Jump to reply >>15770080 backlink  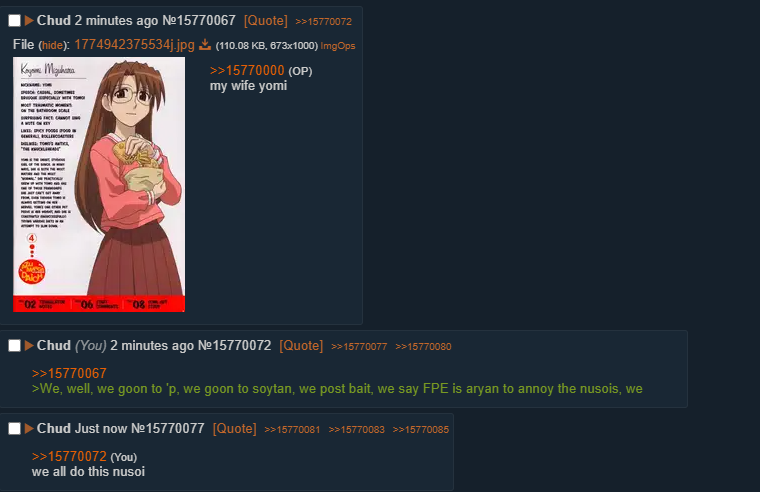point(423,347)
